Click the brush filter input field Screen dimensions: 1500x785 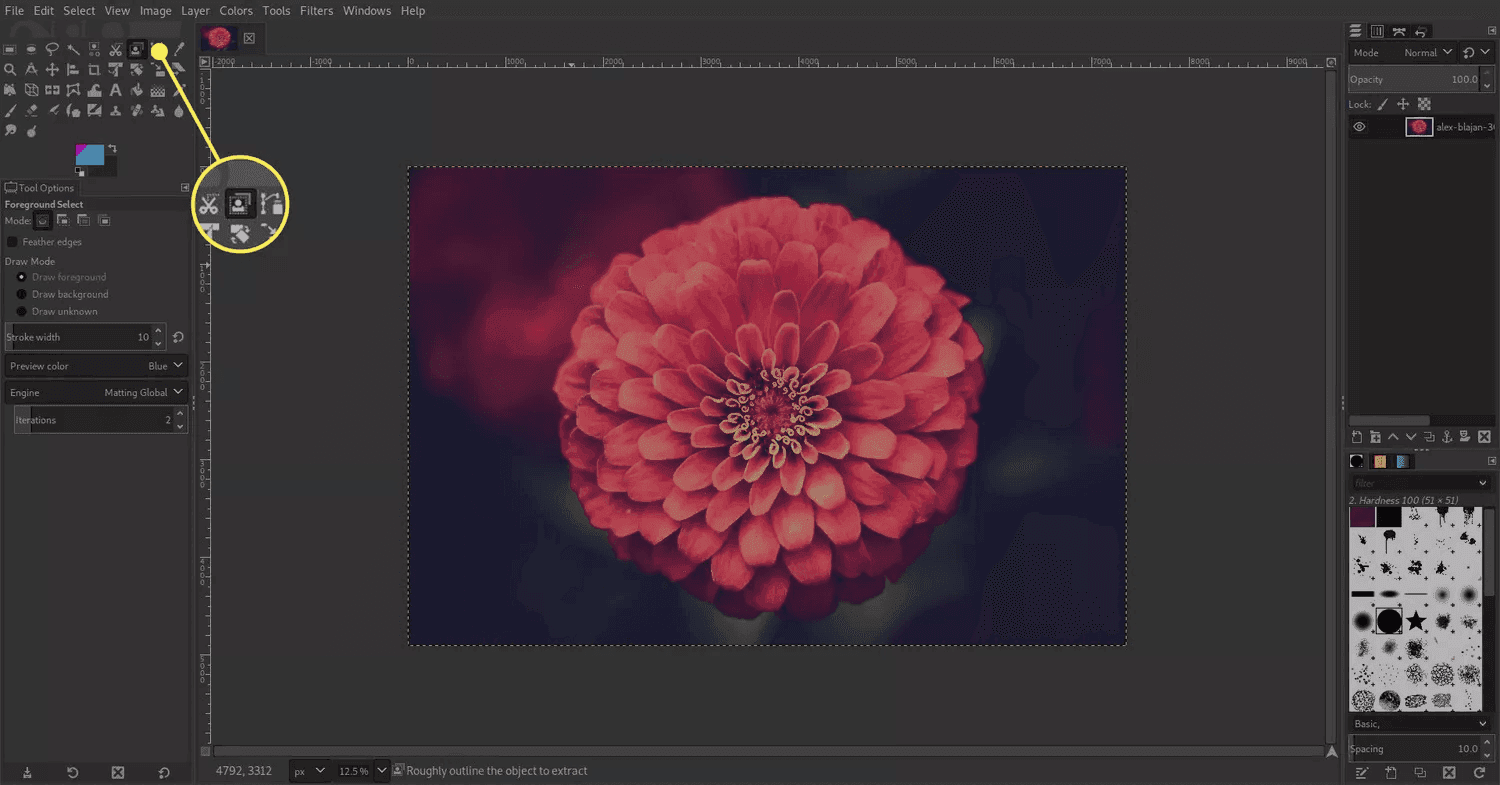coord(1420,483)
